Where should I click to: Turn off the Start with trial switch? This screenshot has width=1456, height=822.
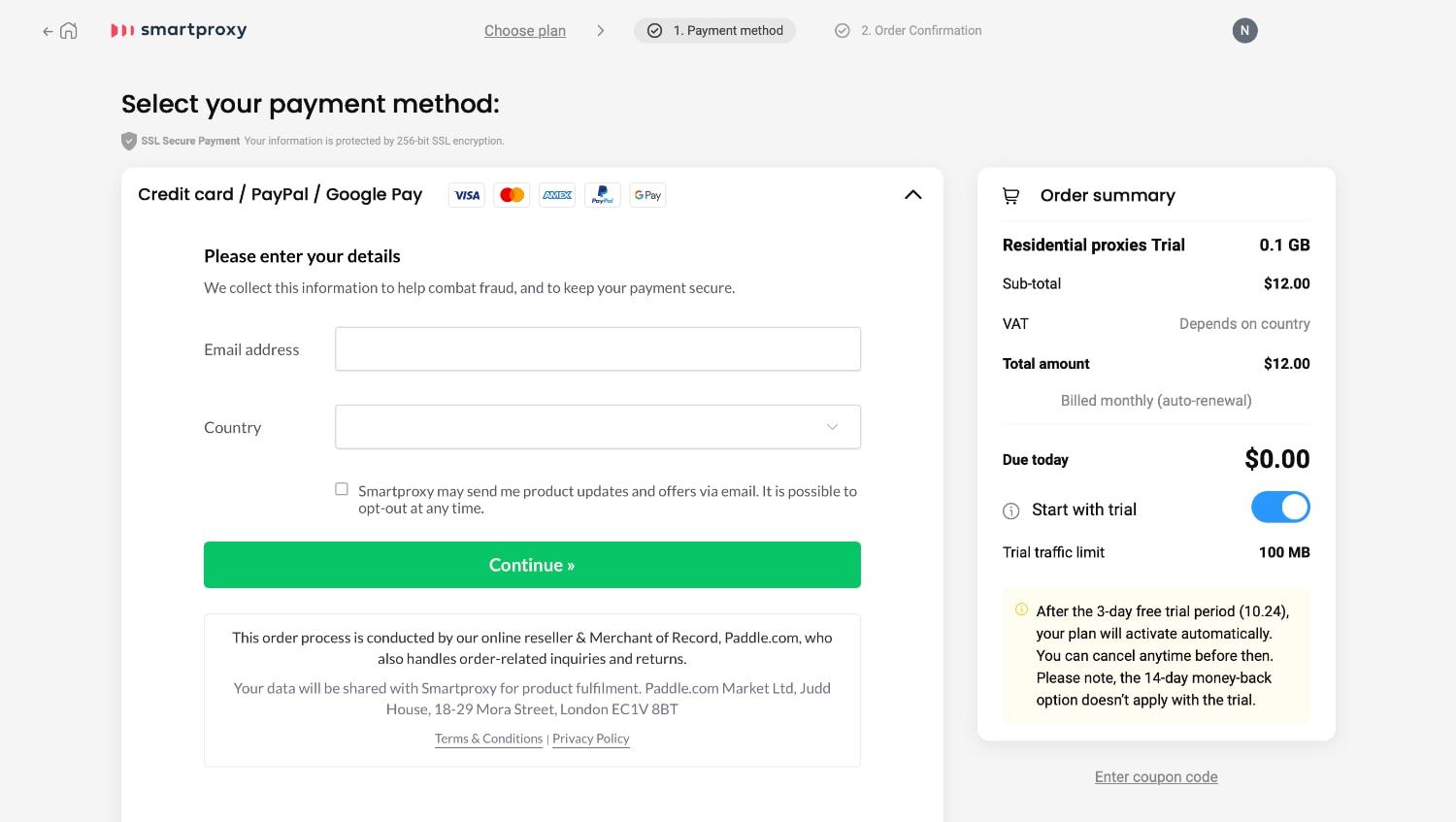[x=1280, y=508]
